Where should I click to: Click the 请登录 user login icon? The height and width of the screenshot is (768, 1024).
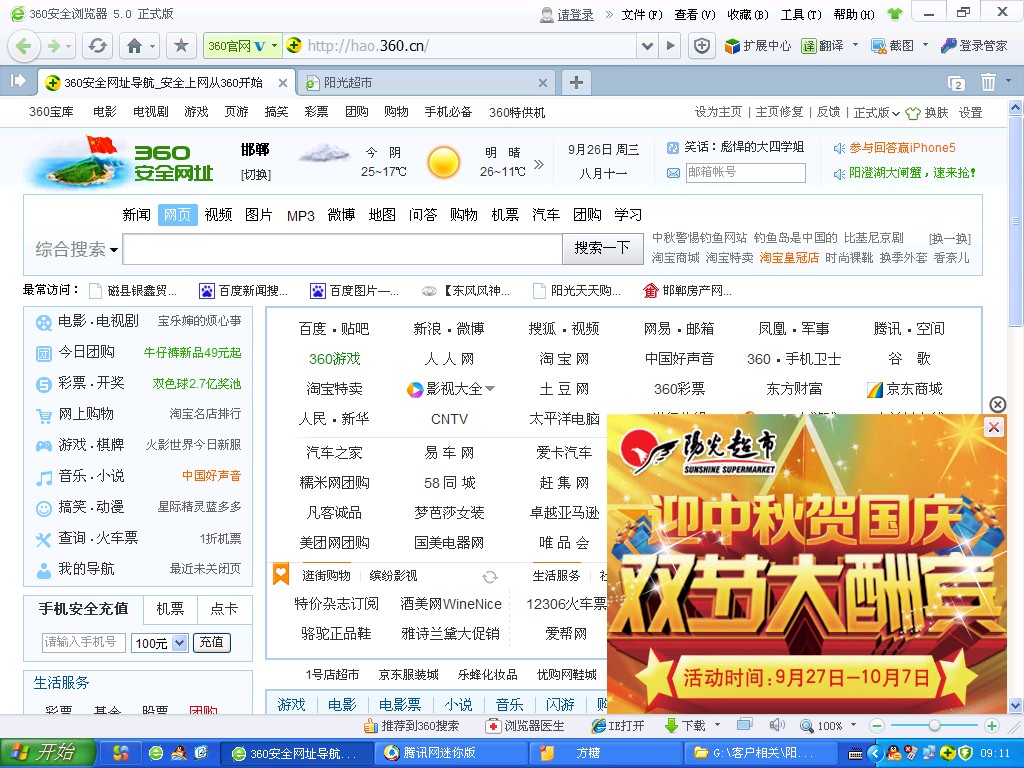[x=547, y=14]
